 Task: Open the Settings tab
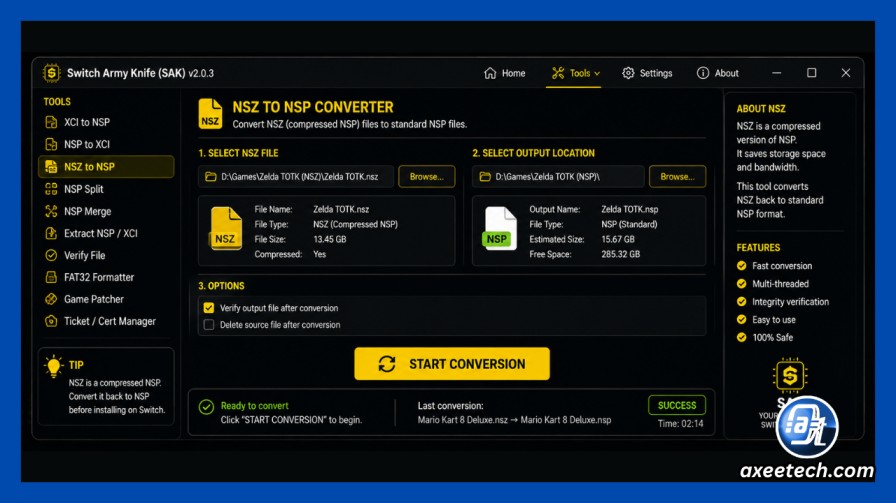[x=647, y=73]
